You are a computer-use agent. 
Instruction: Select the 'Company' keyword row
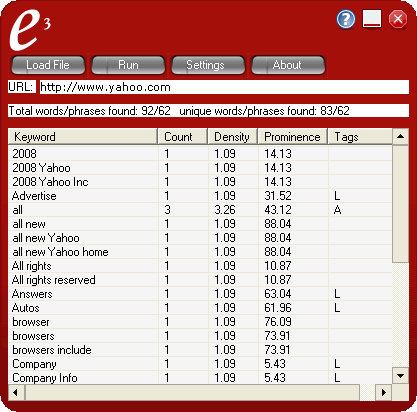click(200, 364)
